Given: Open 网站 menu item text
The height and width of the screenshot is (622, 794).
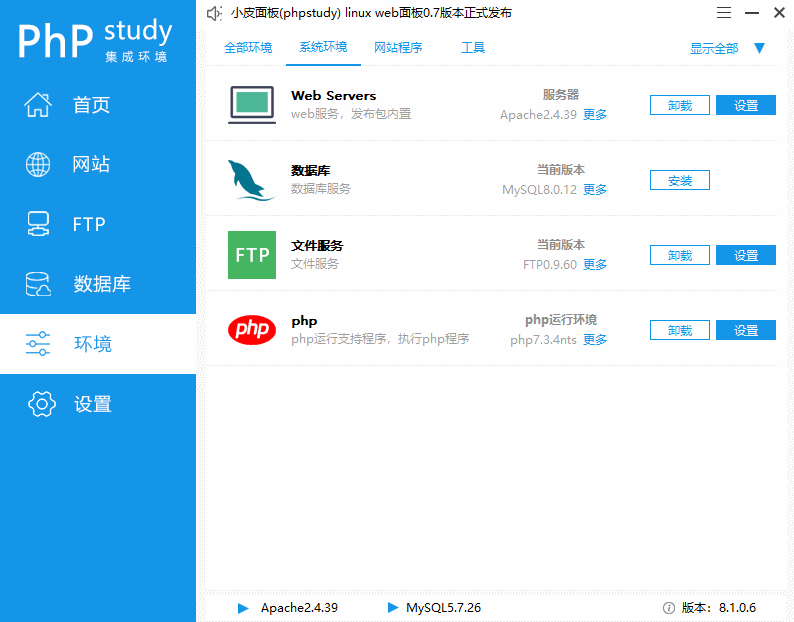Looking at the screenshot, I should (91, 164).
